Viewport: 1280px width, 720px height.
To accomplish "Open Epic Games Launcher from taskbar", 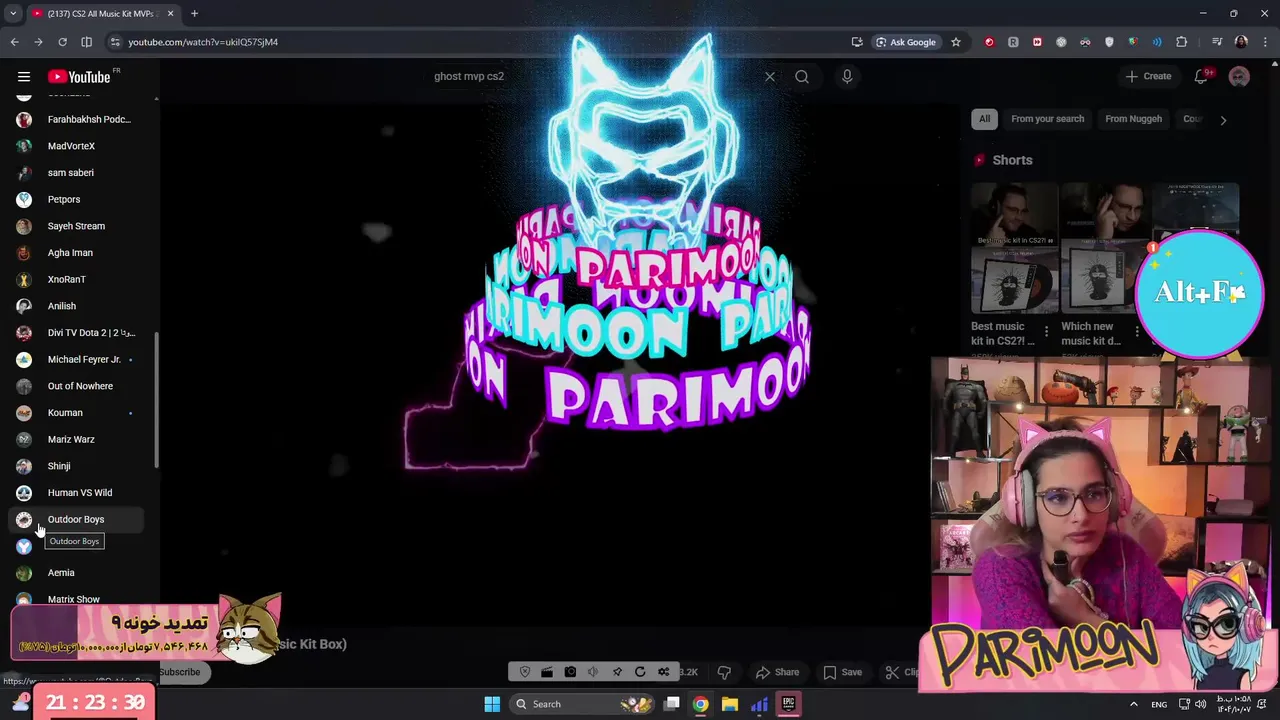I will pyautogui.click(x=788, y=704).
